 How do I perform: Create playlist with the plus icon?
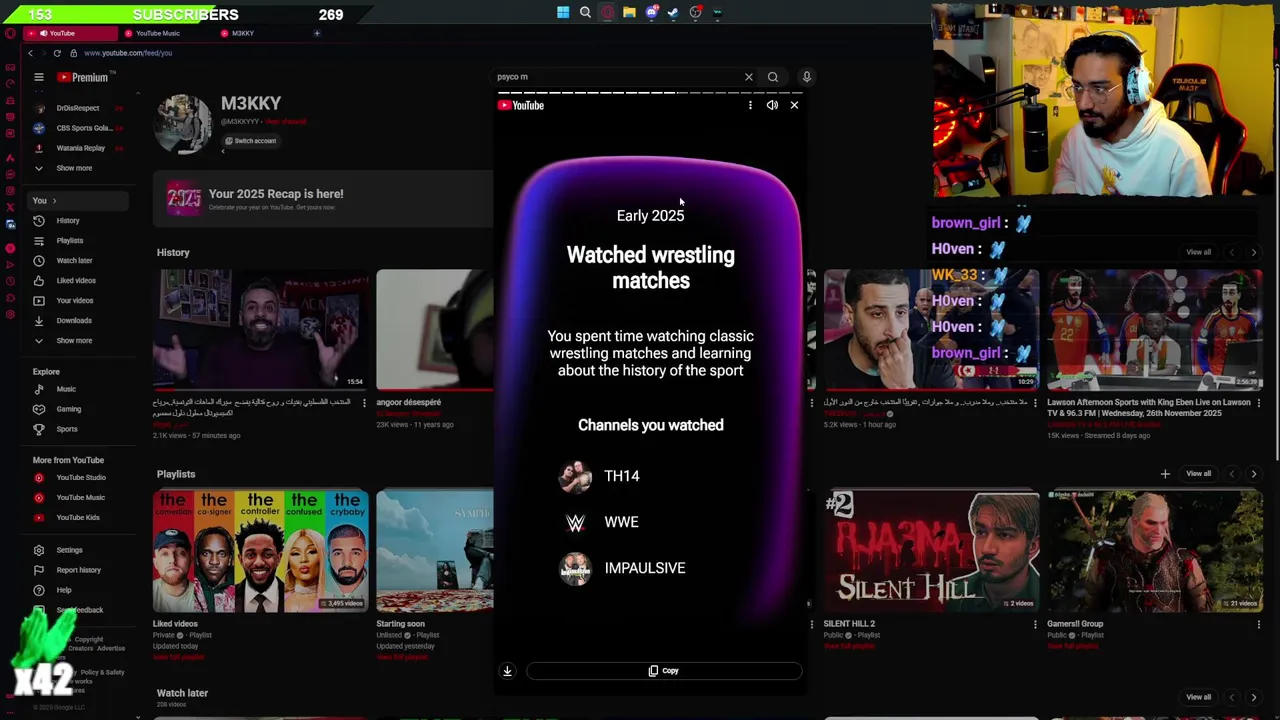1165,474
